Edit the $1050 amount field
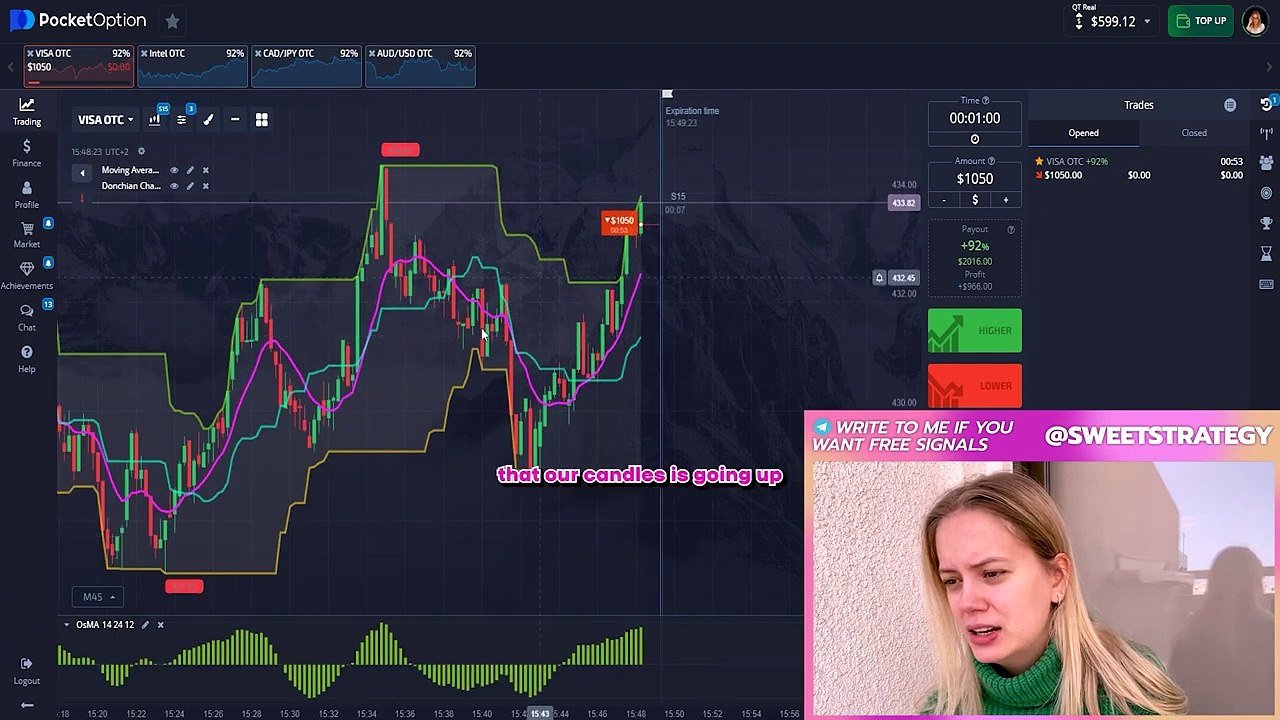 click(x=975, y=179)
